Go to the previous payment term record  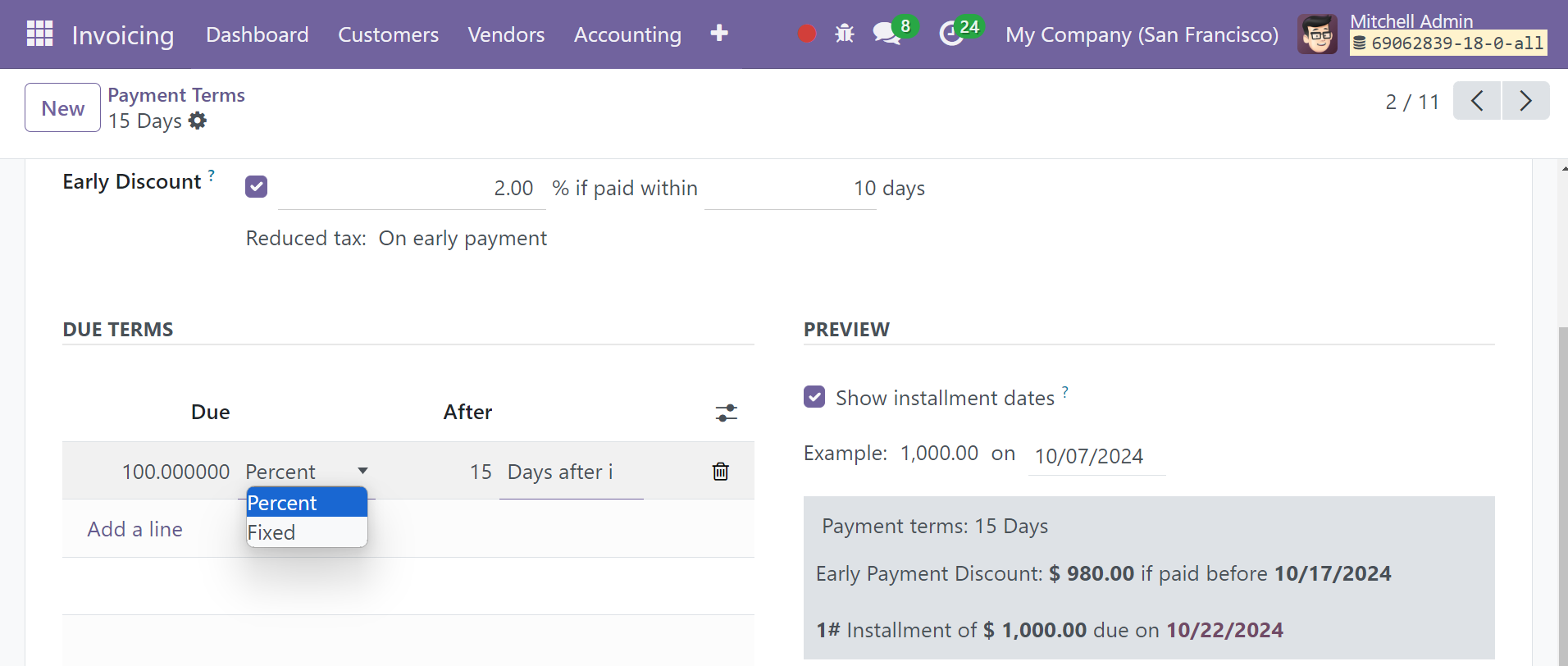pos(1477,101)
